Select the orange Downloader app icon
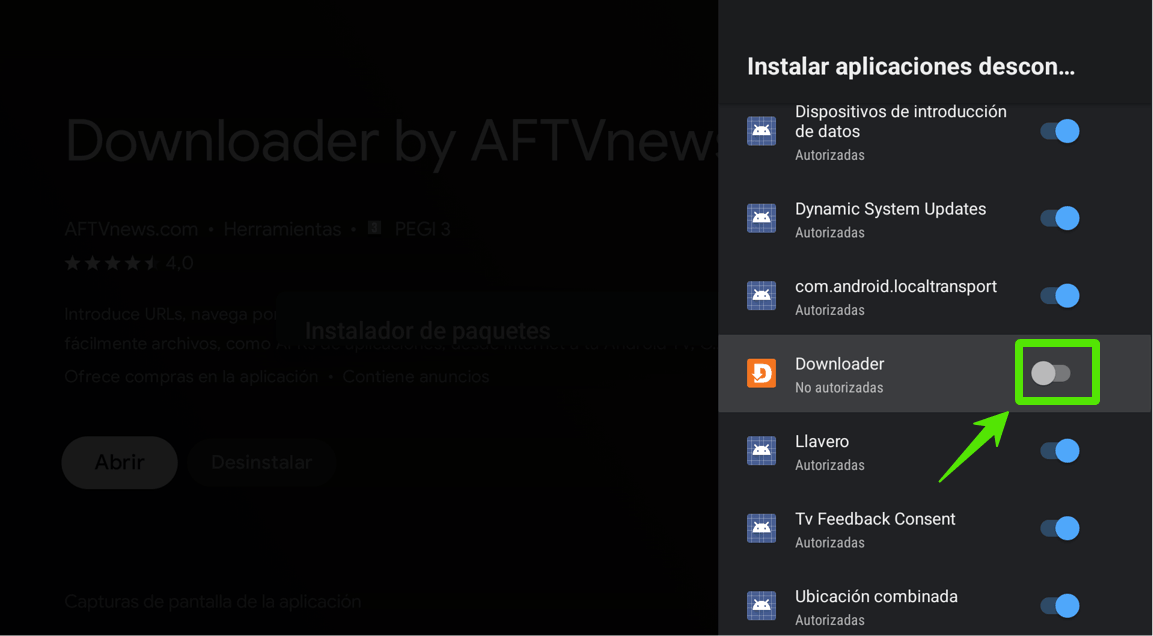The width and height of the screenshot is (1153, 636). 761,374
